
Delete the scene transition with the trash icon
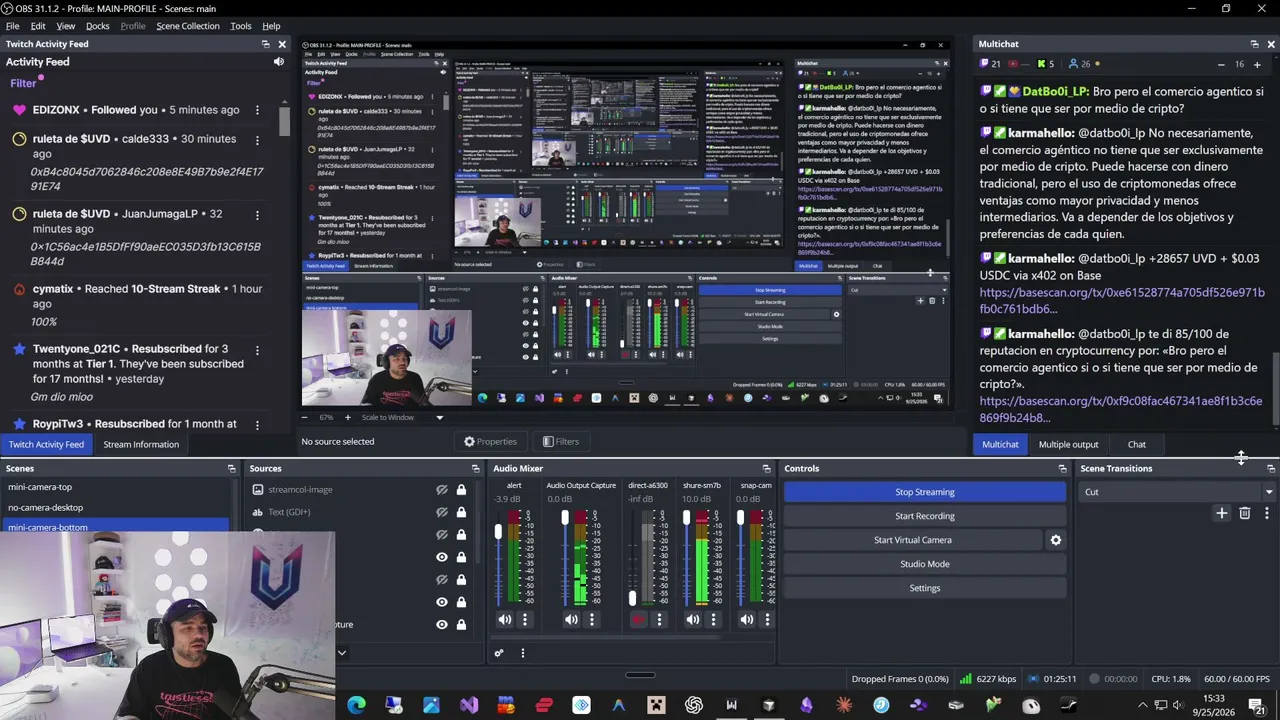coord(1244,513)
